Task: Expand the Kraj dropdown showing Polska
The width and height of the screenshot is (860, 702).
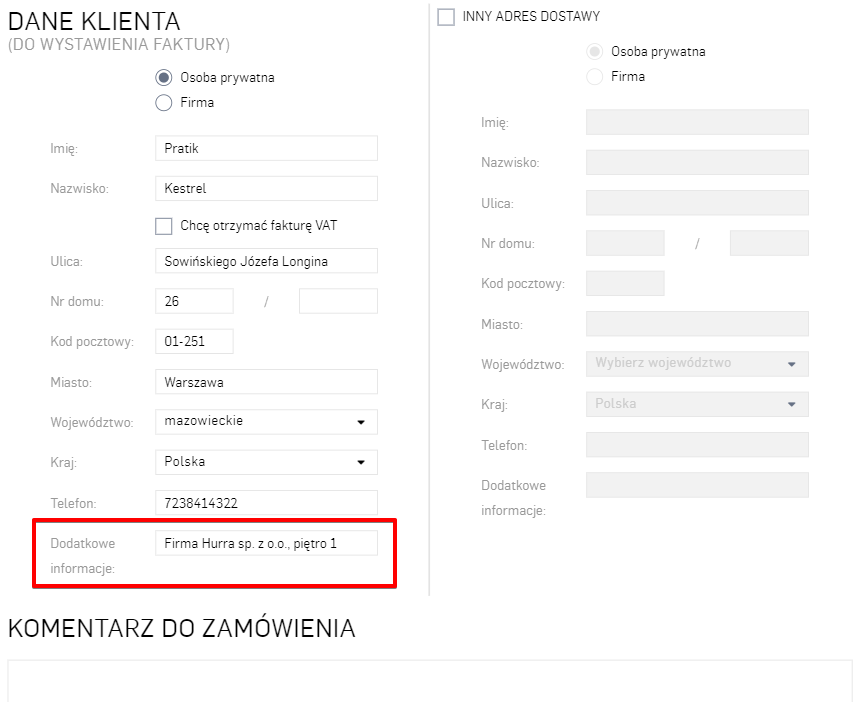Action: tap(266, 462)
